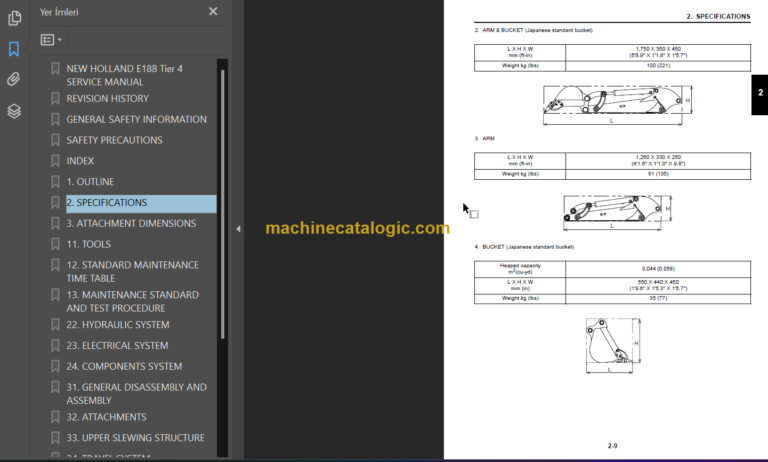The height and width of the screenshot is (462, 768).
Task: Click bookmark icon beside 23. ELECTRICAL SYSTEM
Action: pyautogui.click(x=55, y=345)
